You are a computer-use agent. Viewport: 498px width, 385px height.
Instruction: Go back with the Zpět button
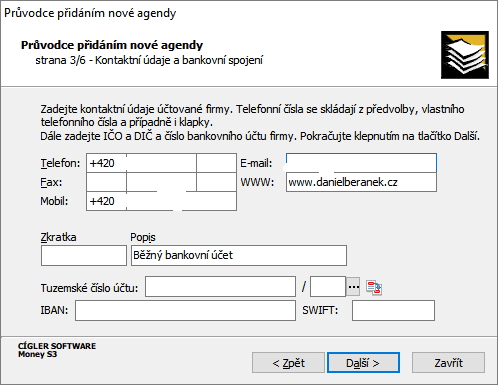(288, 362)
